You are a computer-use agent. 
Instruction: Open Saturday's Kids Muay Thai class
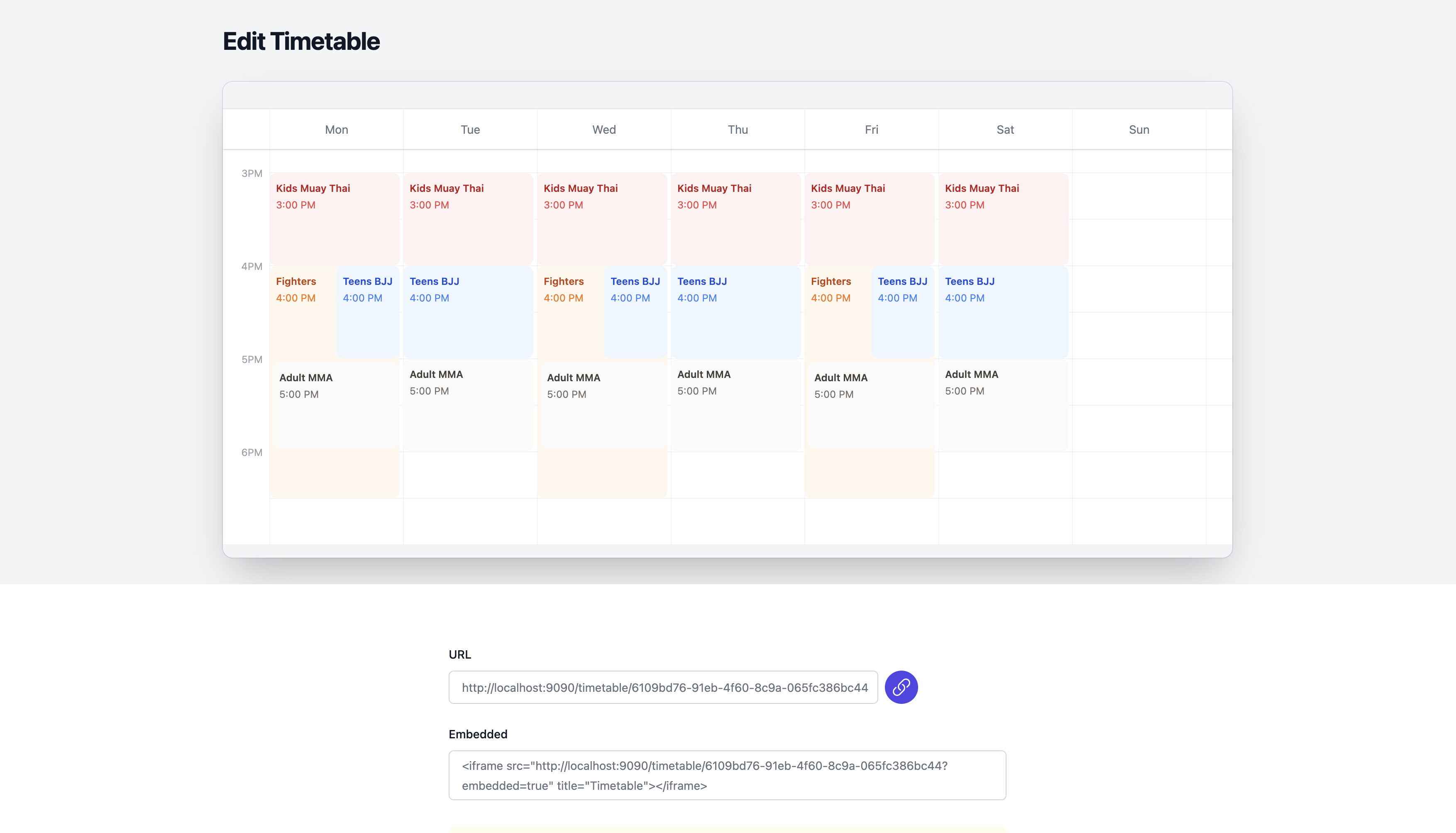point(1003,218)
